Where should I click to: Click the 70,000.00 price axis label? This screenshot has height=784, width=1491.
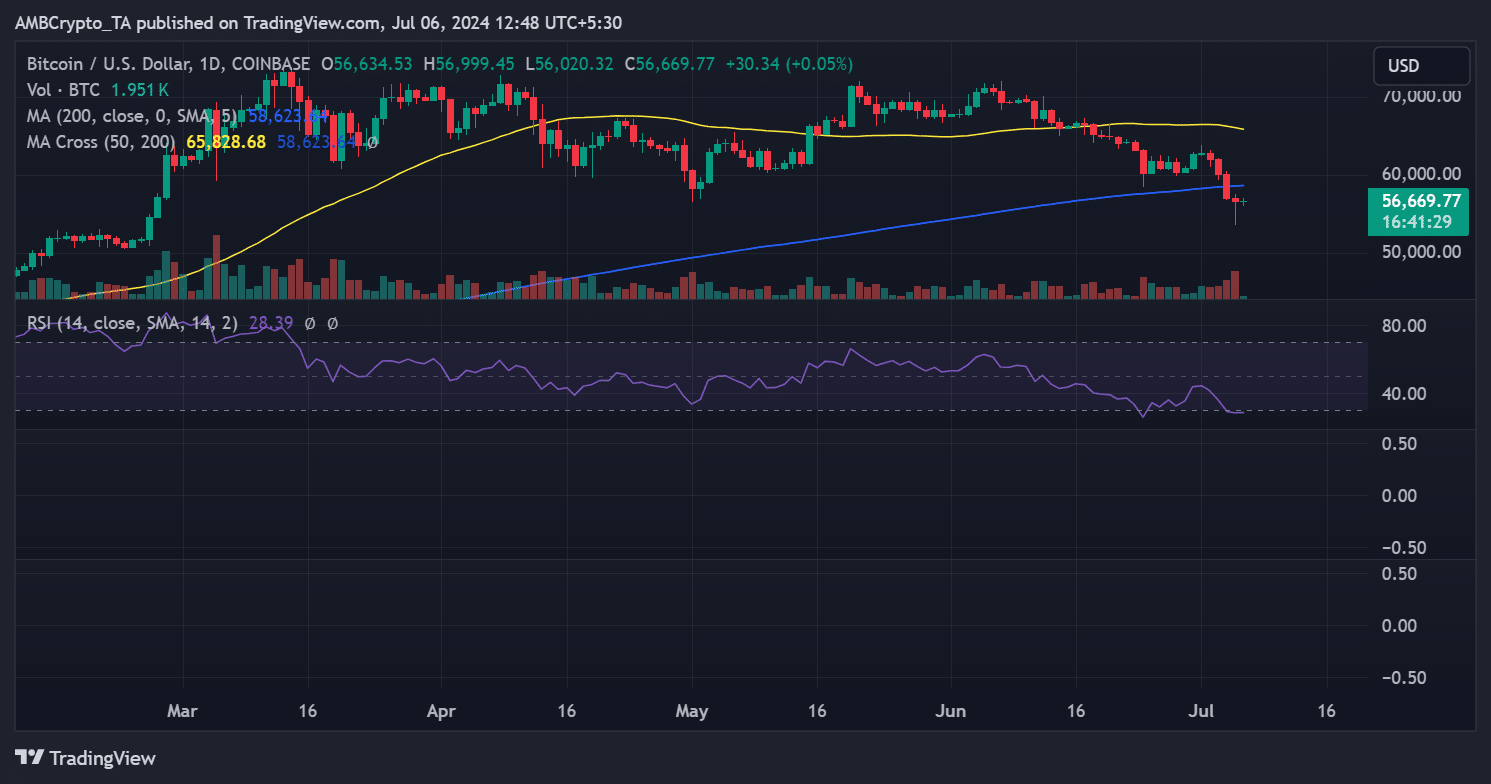(x=1420, y=97)
